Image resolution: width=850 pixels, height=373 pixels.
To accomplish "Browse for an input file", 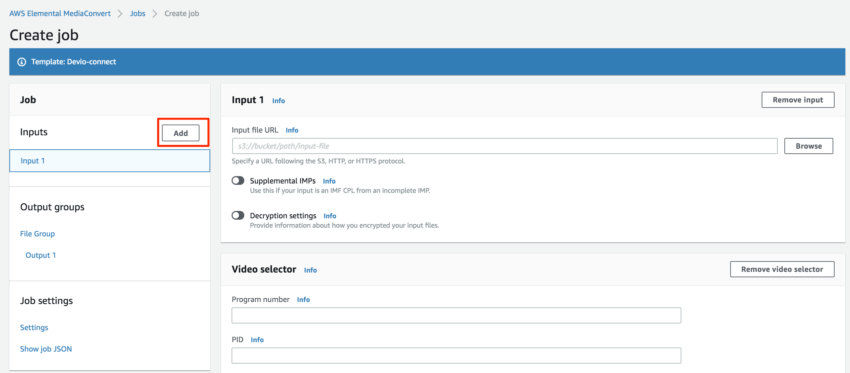I will pyautogui.click(x=808, y=146).
